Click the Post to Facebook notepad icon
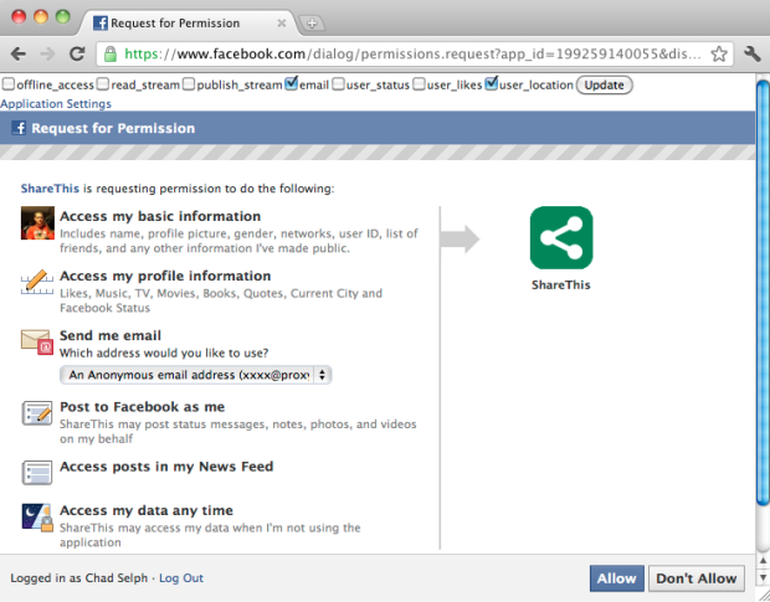 [37, 413]
